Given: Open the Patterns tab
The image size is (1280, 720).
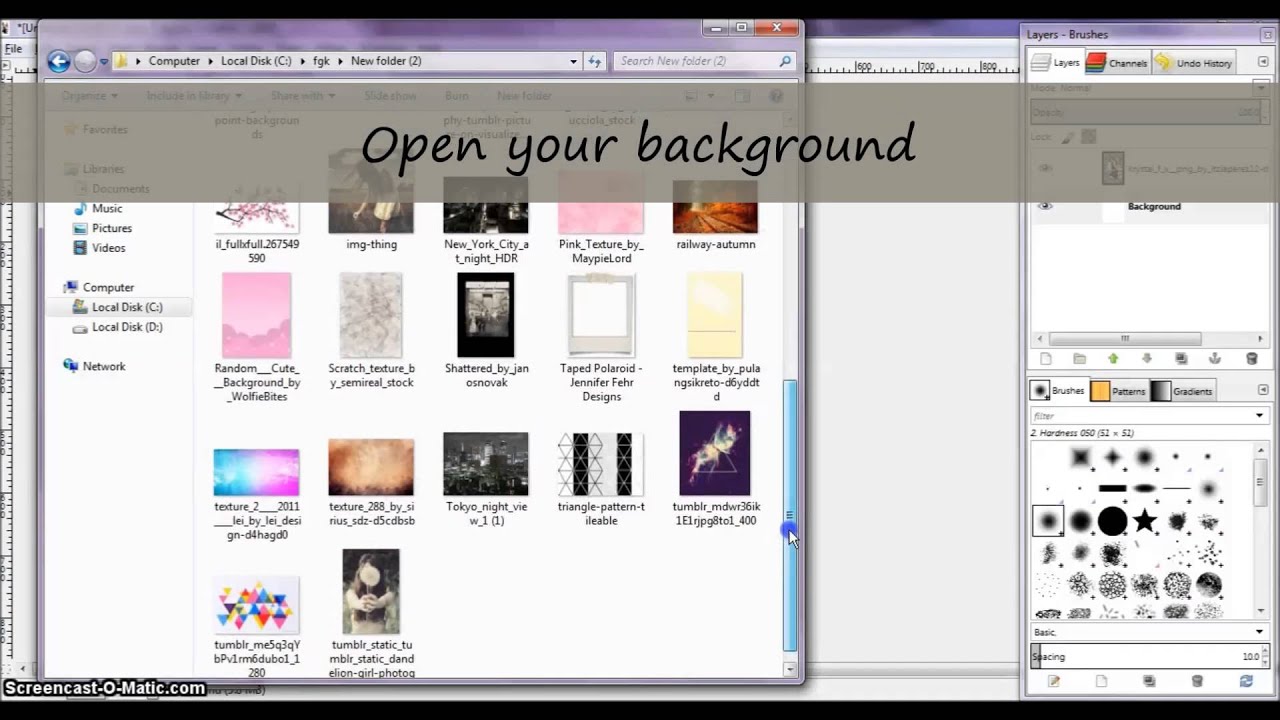Looking at the screenshot, I should coord(1118,391).
